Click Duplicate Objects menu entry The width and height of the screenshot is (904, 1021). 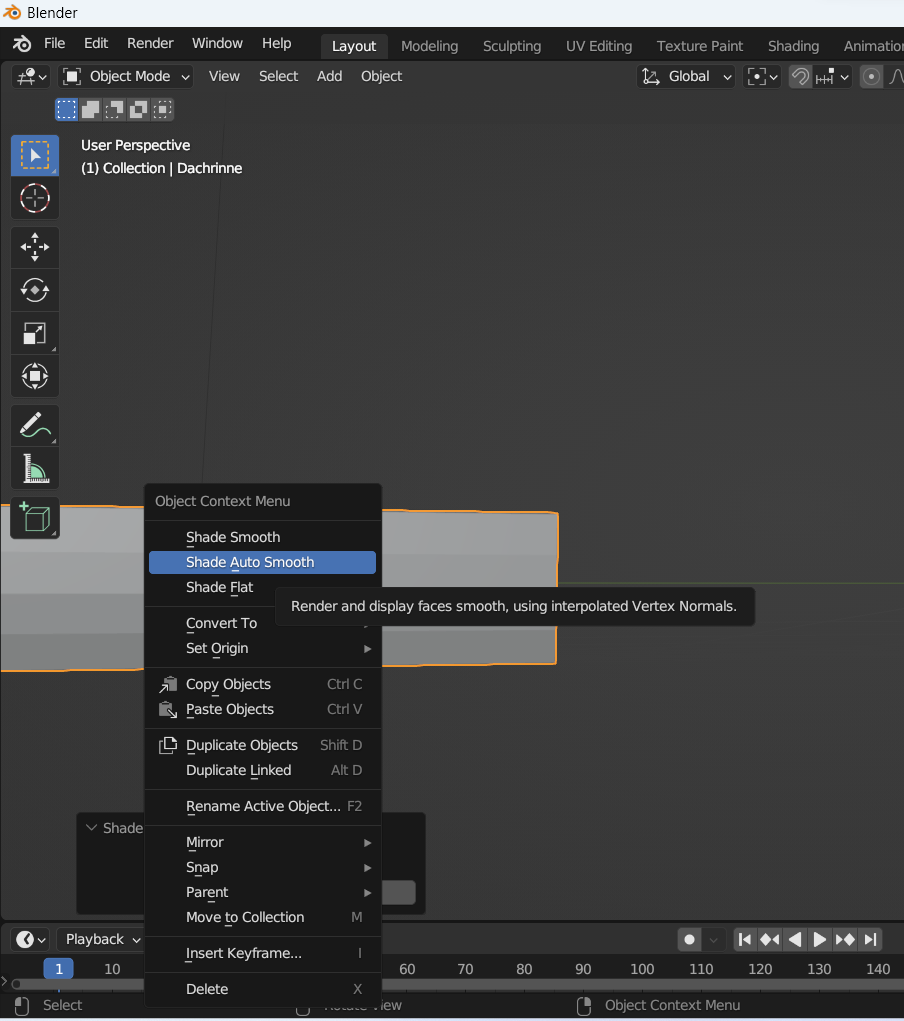pyautogui.click(x=242, y=745)
